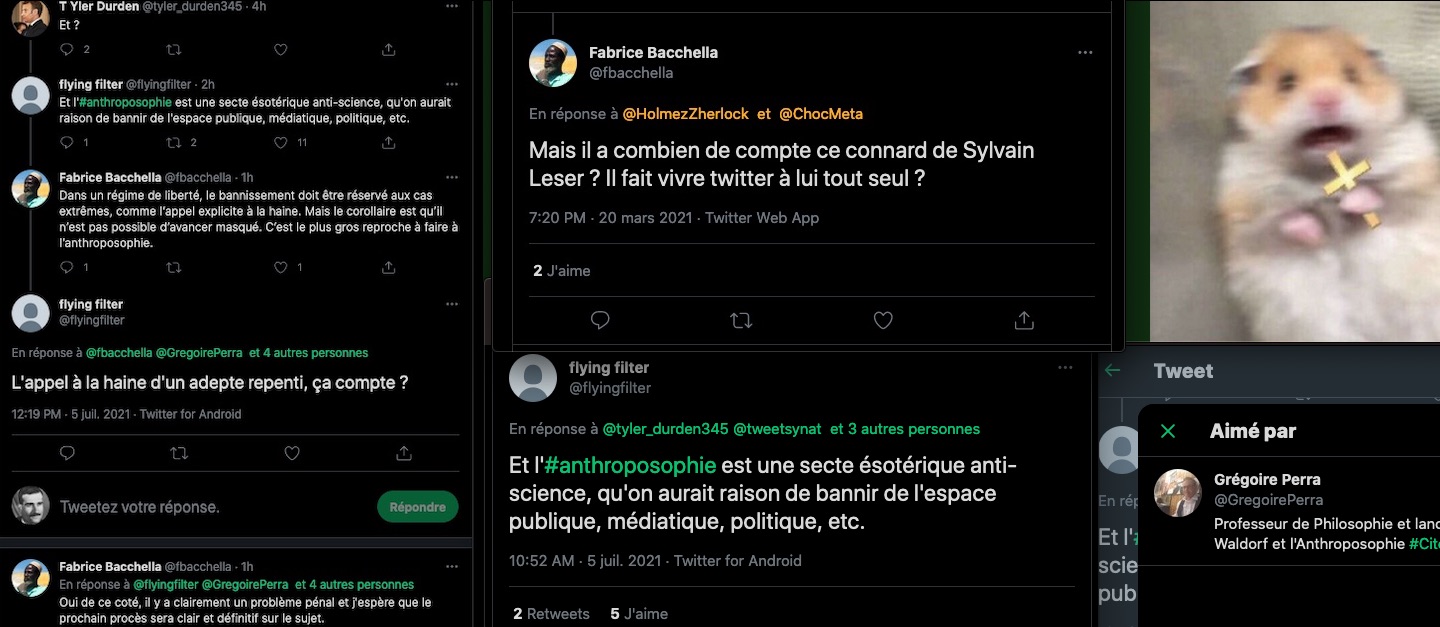The height and width of the screenshot is (627, 1440).
Task: Like the "L'appel à la haine" tweet
Action: 292,453
